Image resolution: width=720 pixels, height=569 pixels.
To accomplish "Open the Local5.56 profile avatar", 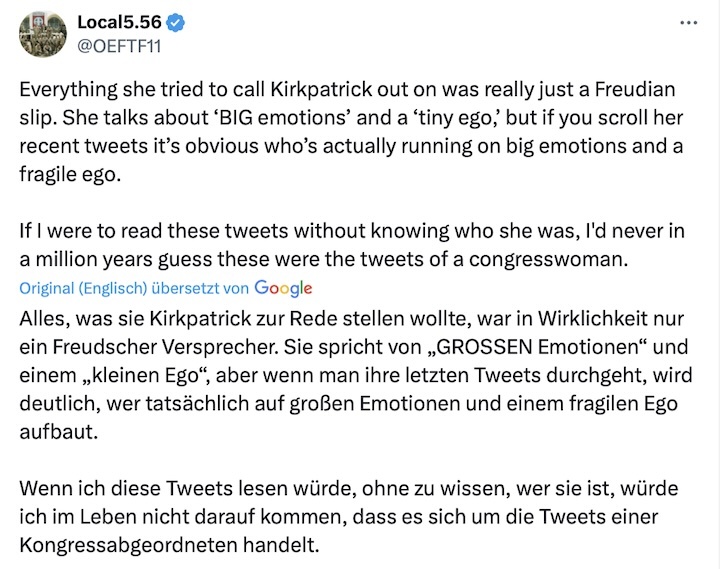I will 42,34.
